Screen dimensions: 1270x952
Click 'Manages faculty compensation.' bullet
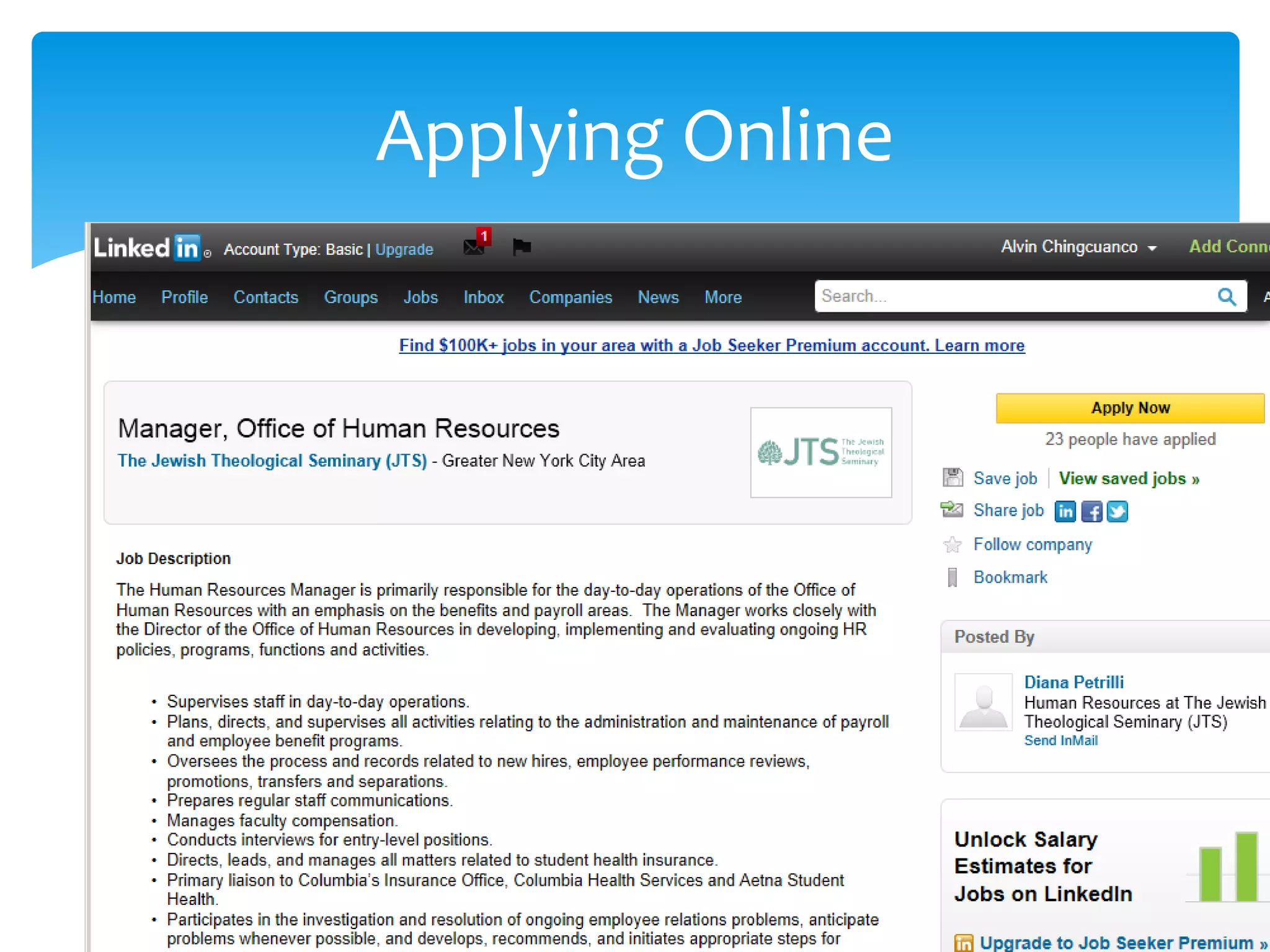click(x=282, y=821)
